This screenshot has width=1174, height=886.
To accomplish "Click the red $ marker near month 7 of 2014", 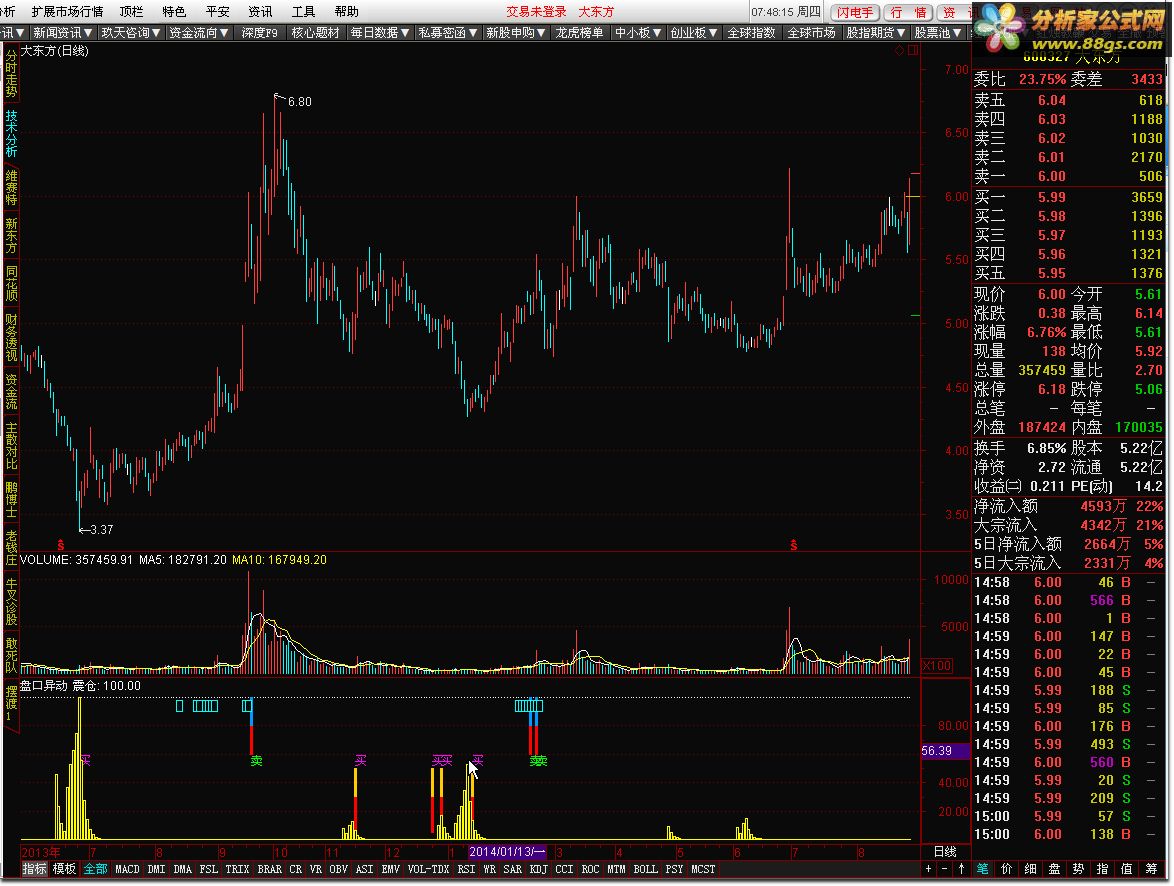I will point(793,545).
